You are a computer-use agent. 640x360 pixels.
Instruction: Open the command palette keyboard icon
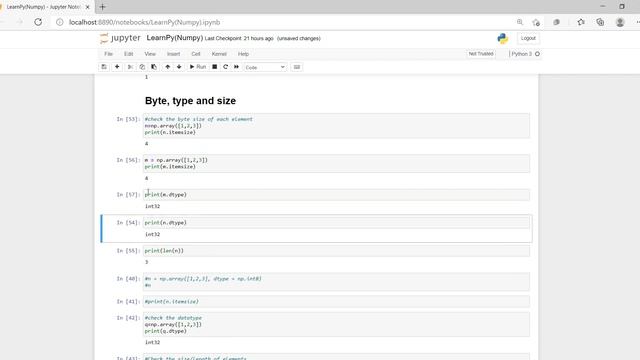pyautogui.click(x=297, y=67)
